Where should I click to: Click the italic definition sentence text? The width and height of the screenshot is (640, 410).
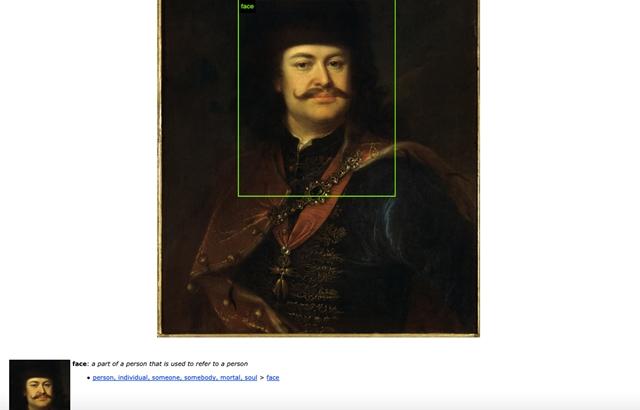point(169,363)
